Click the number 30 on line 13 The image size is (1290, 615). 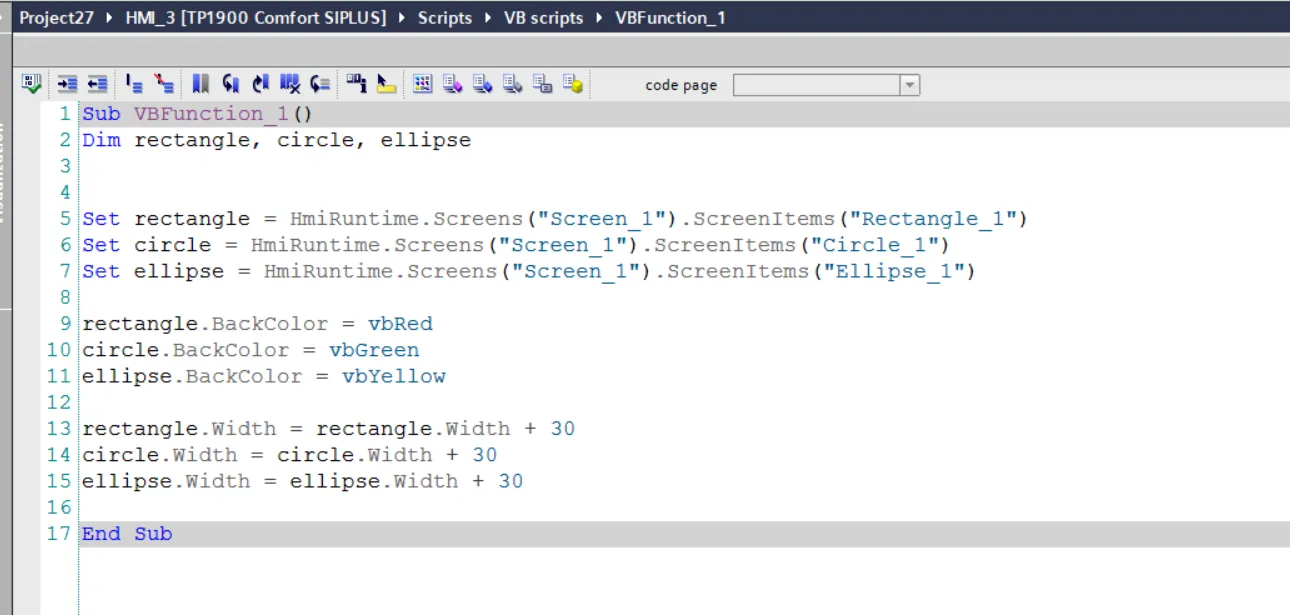[x=563, y=429]
